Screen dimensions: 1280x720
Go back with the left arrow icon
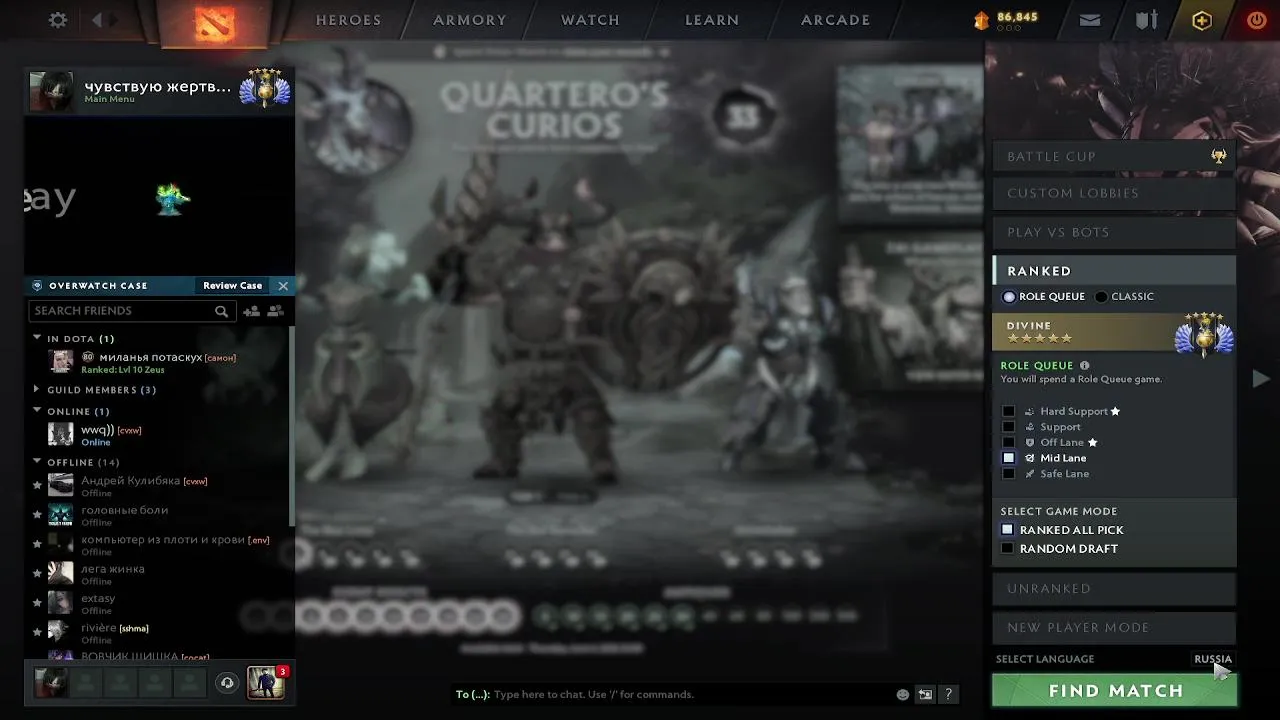[97, 20]
